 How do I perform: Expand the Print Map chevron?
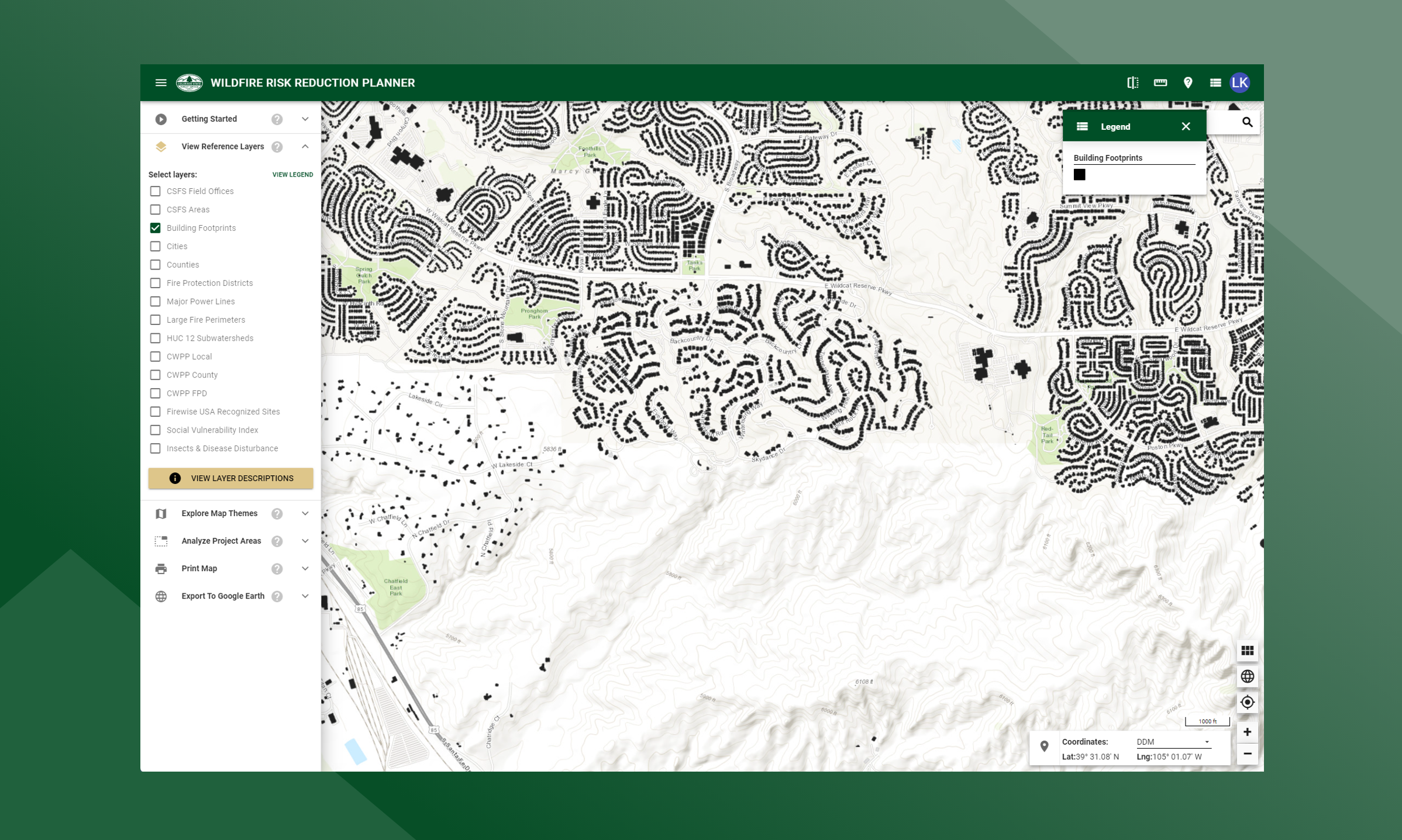(305, 569)
